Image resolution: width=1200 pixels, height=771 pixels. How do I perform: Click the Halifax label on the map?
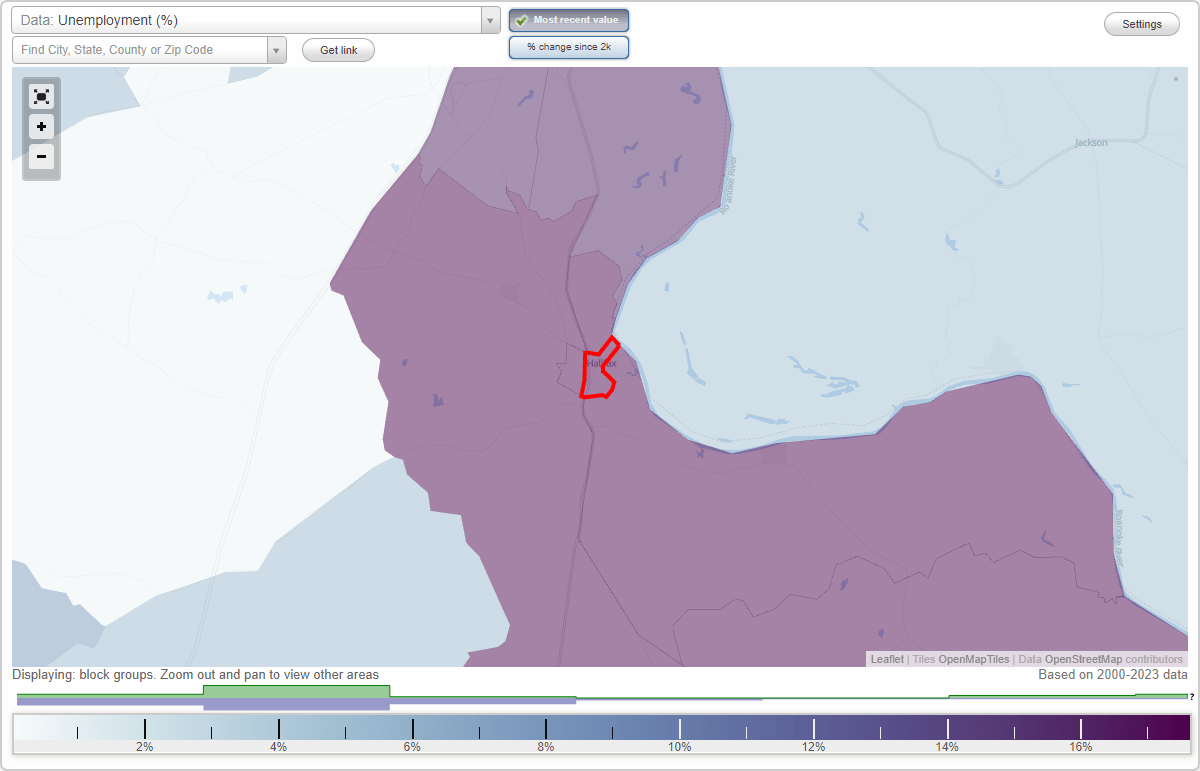[x=600, y=365]
